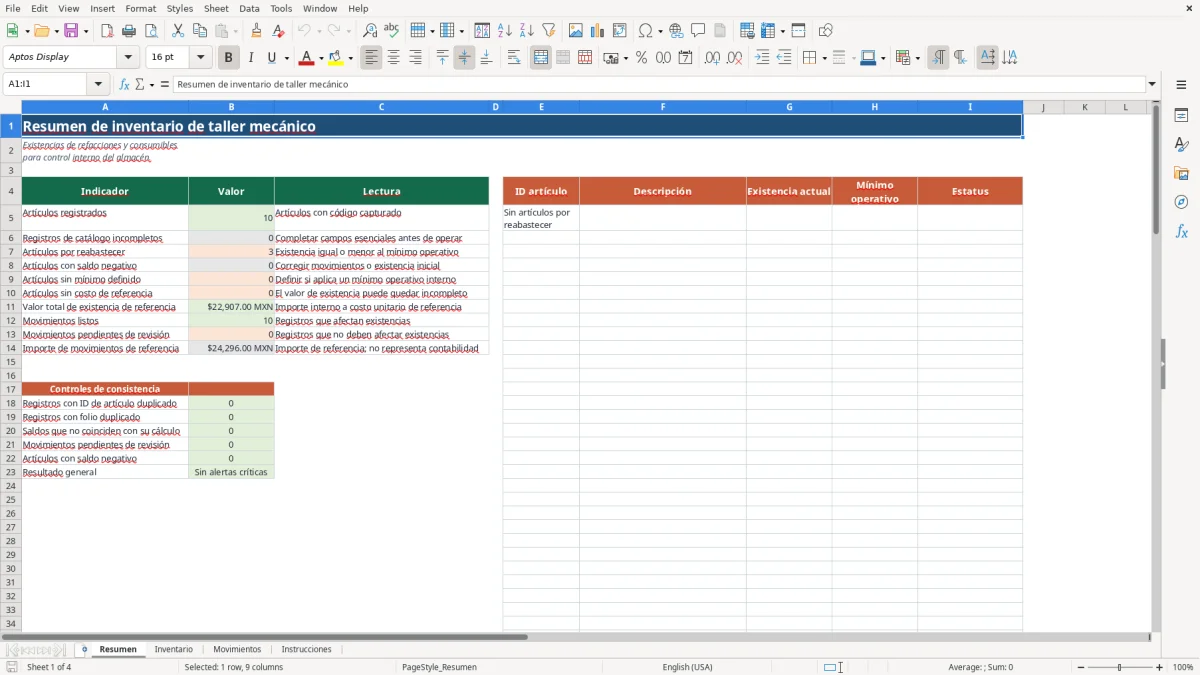Open the Select Function sigma dropdown

152,85
